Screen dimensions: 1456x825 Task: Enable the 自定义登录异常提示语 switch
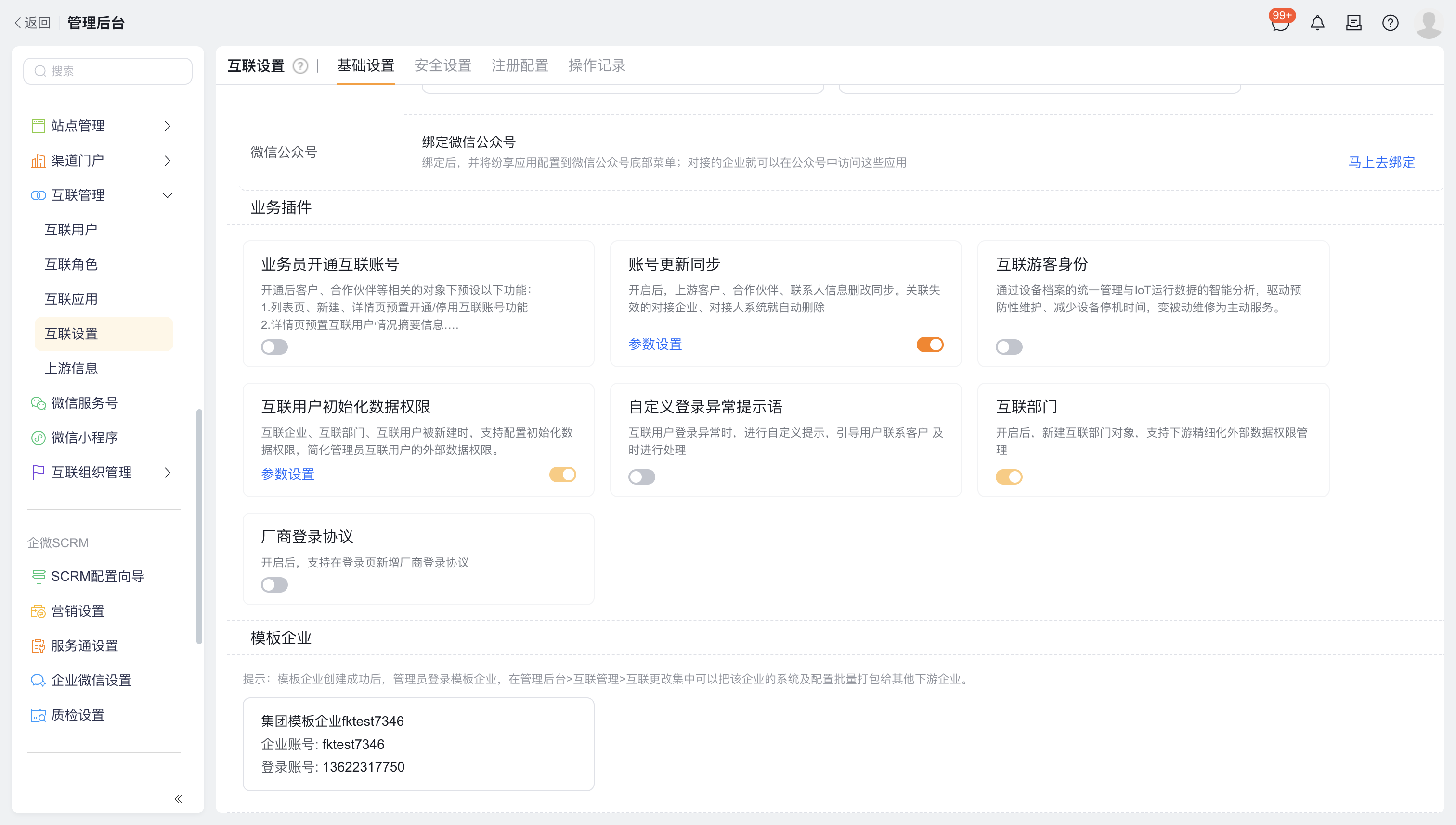pyautogui.click(x=641, y=477)
